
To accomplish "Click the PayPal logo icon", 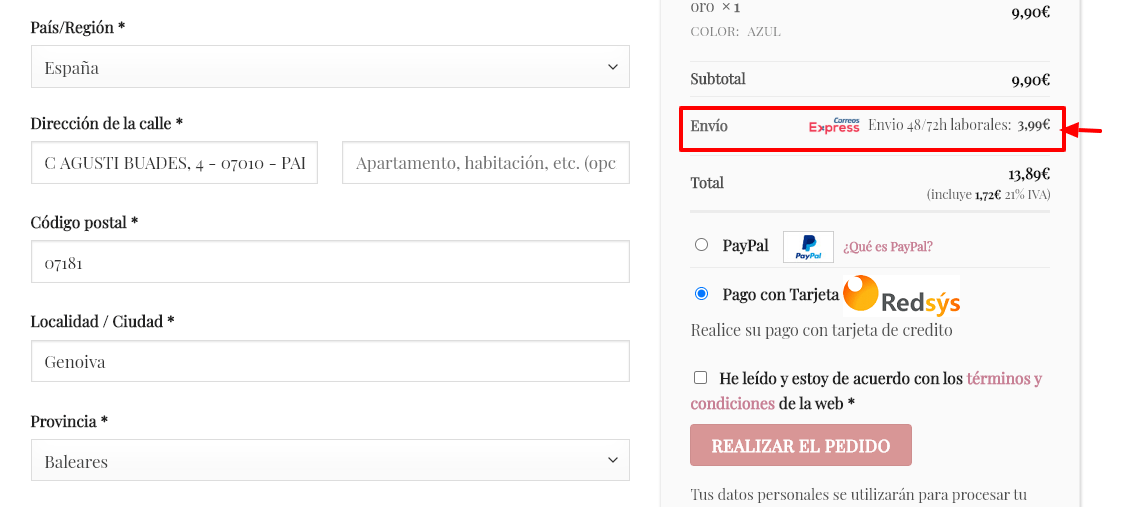I will click(808, 247).
